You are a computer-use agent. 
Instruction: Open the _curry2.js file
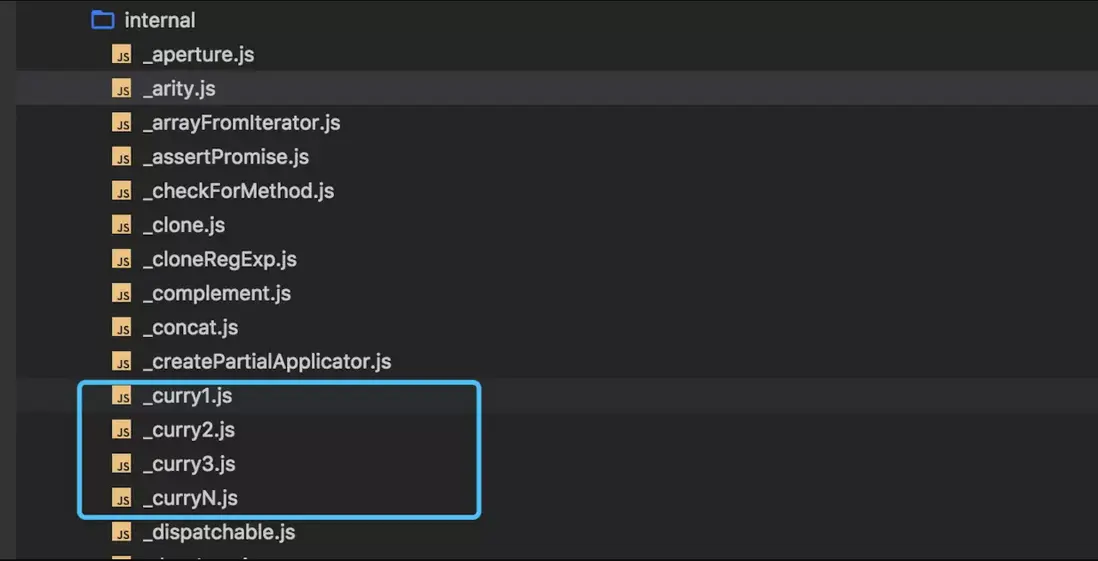[188, 430]
